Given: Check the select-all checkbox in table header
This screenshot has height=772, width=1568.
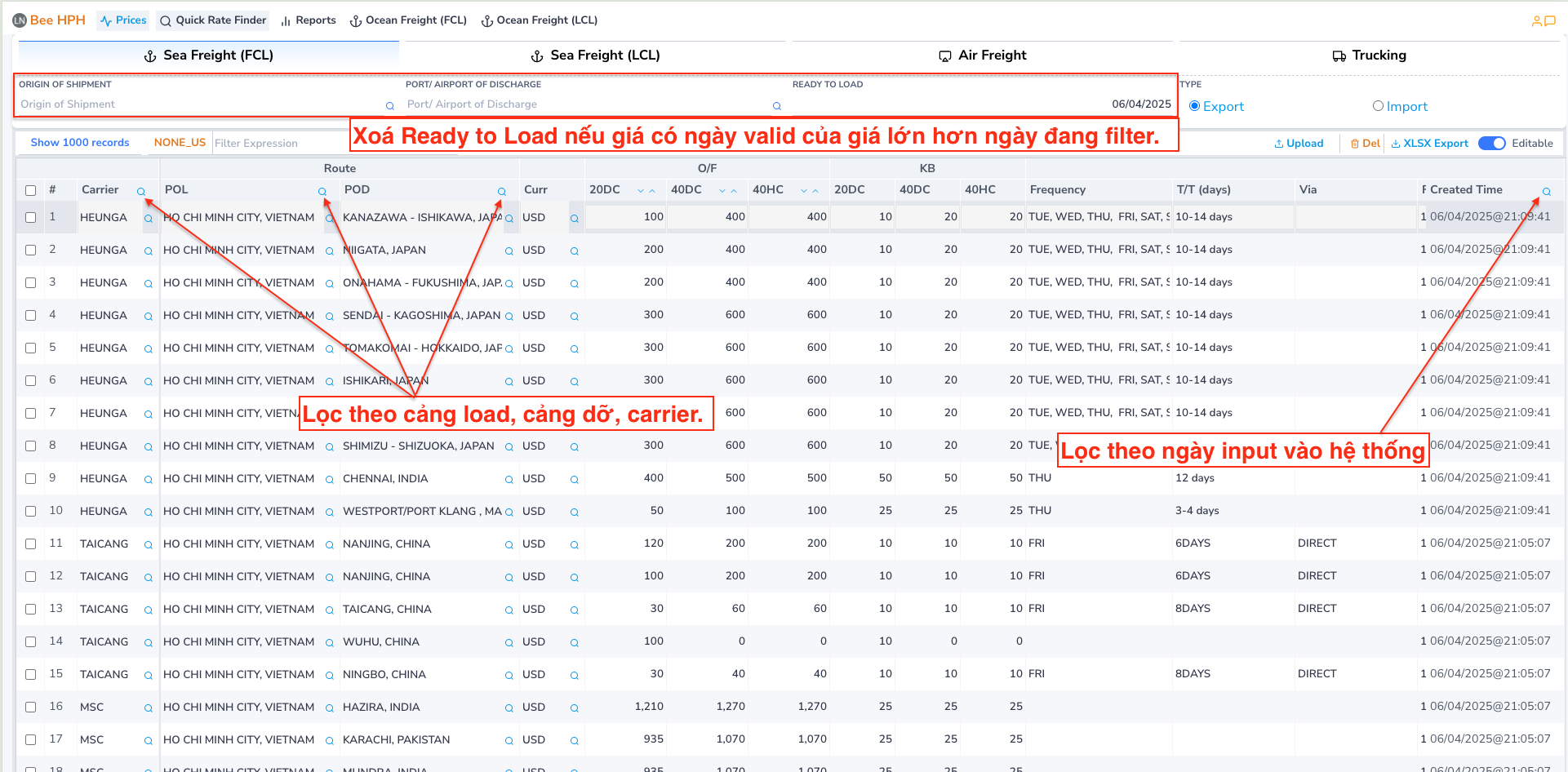Looking at the screenshot, I should coord(30,189).
